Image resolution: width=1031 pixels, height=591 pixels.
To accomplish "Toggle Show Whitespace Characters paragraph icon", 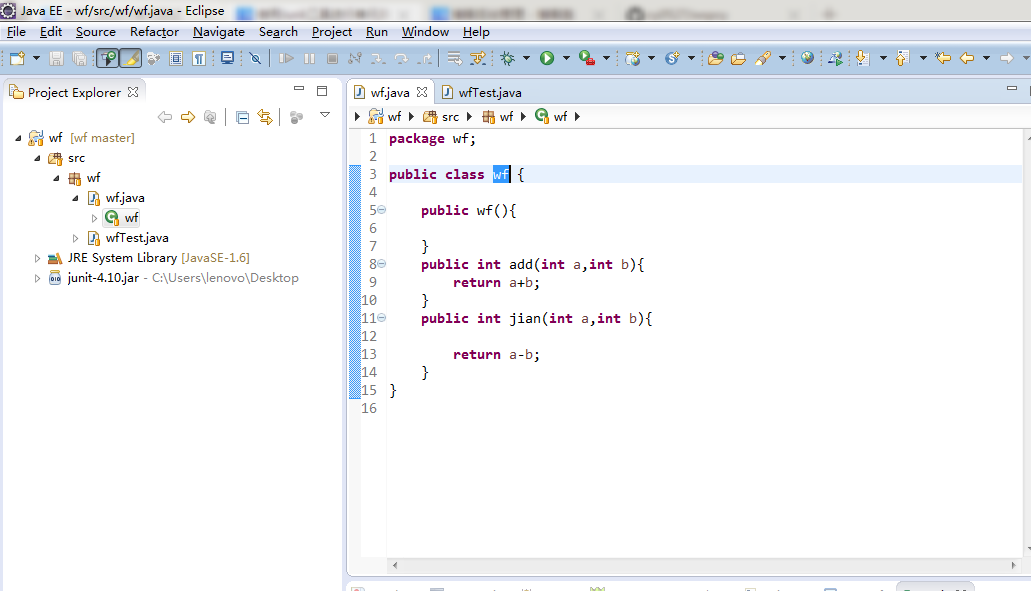I will point(198,59).
